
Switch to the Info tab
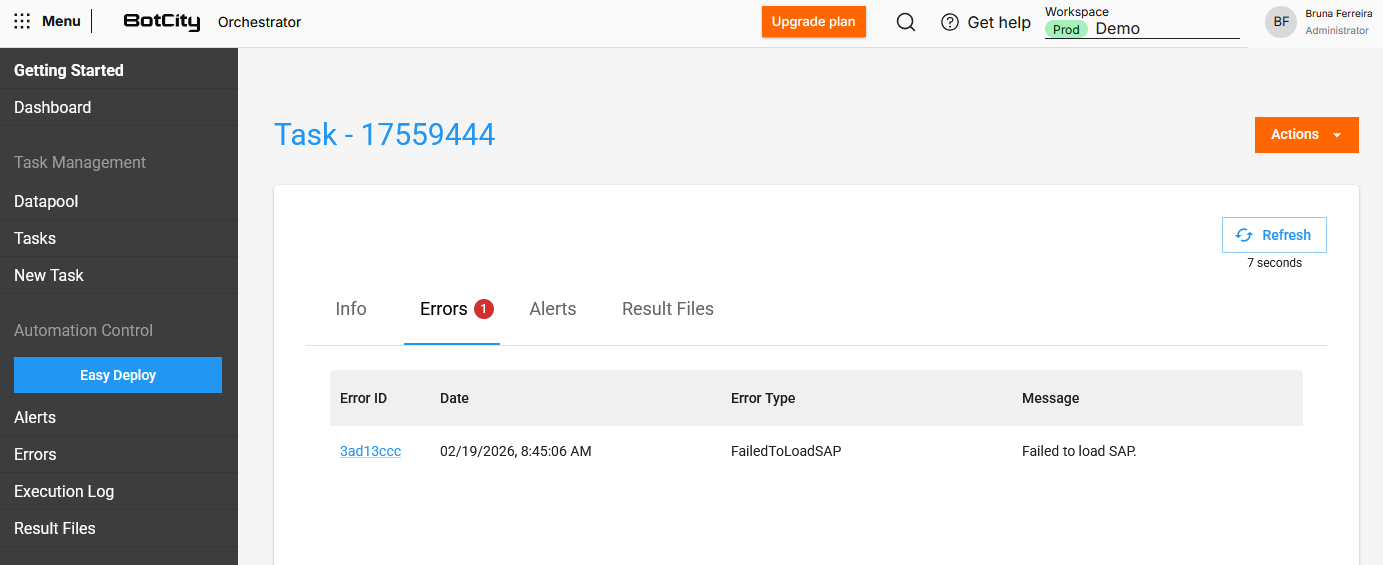click(x=351, y=309)
